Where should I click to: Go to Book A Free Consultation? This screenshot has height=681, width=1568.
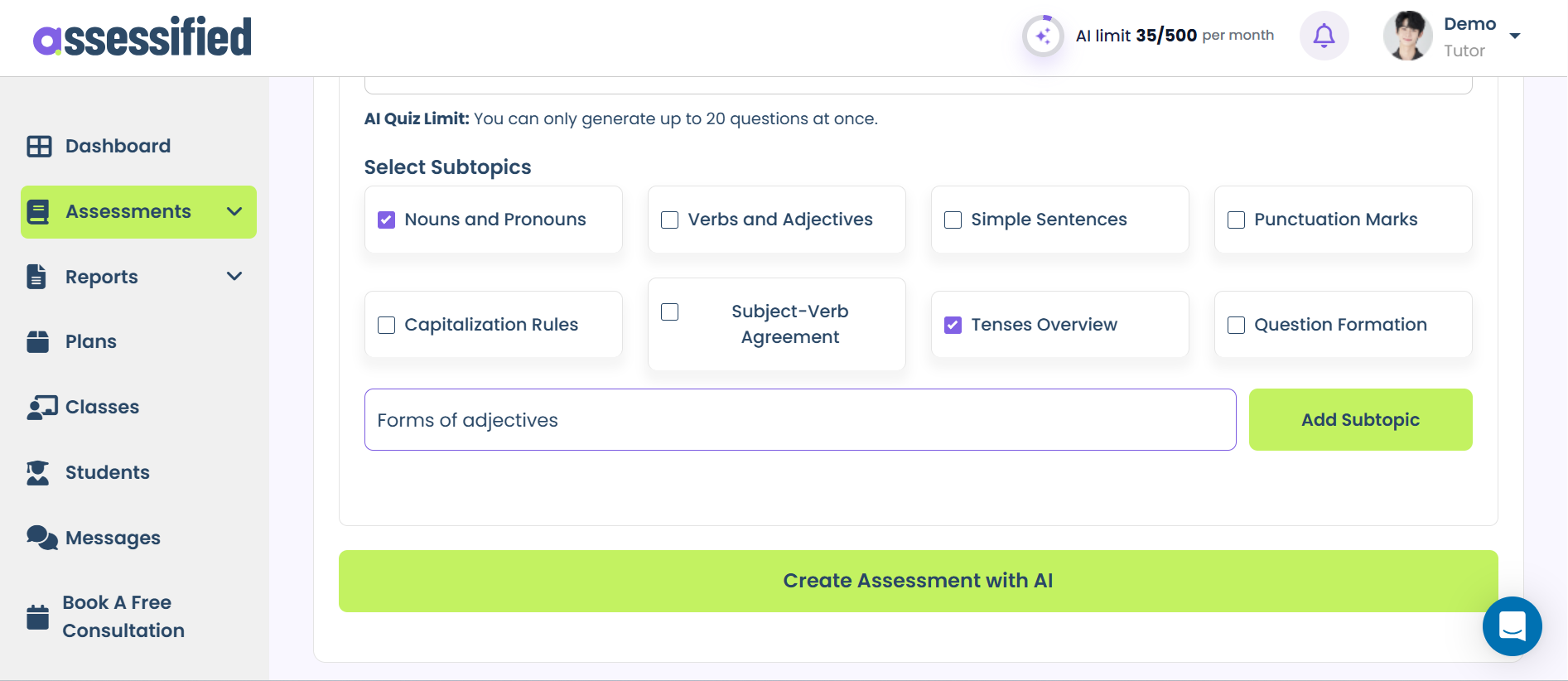[123, 616]
